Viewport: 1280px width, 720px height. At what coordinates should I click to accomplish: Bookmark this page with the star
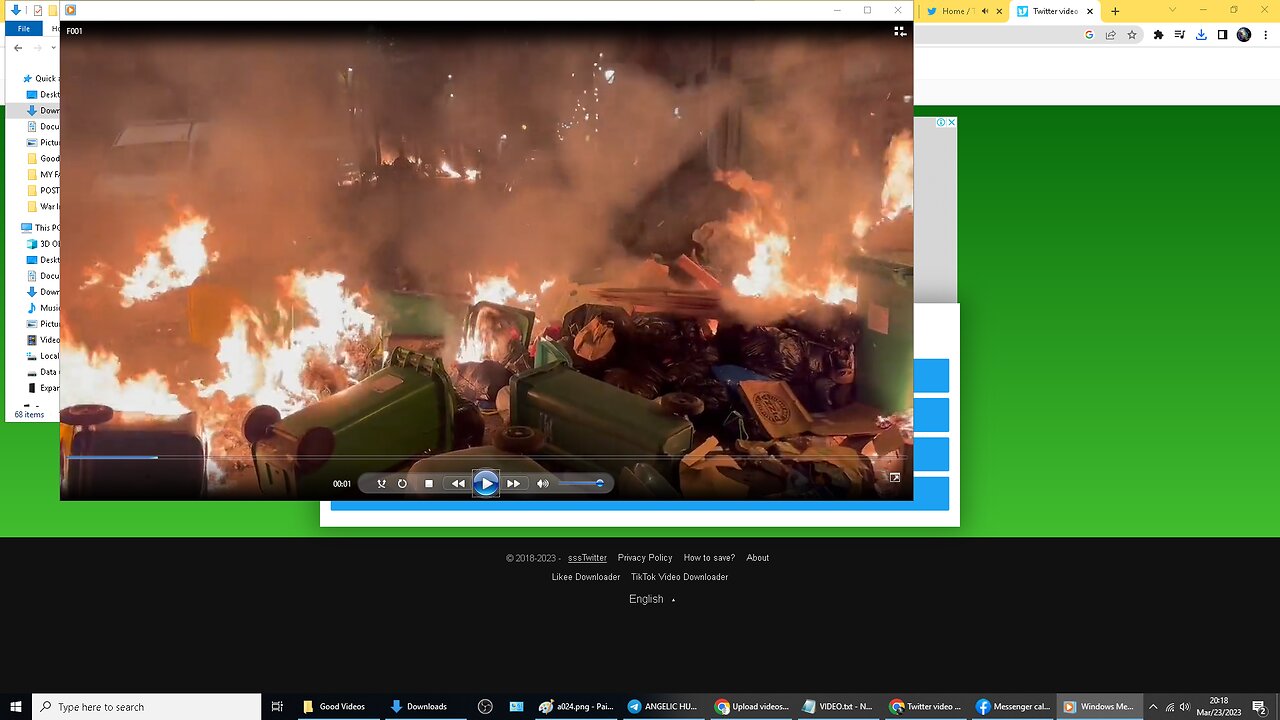(1132, 35)
